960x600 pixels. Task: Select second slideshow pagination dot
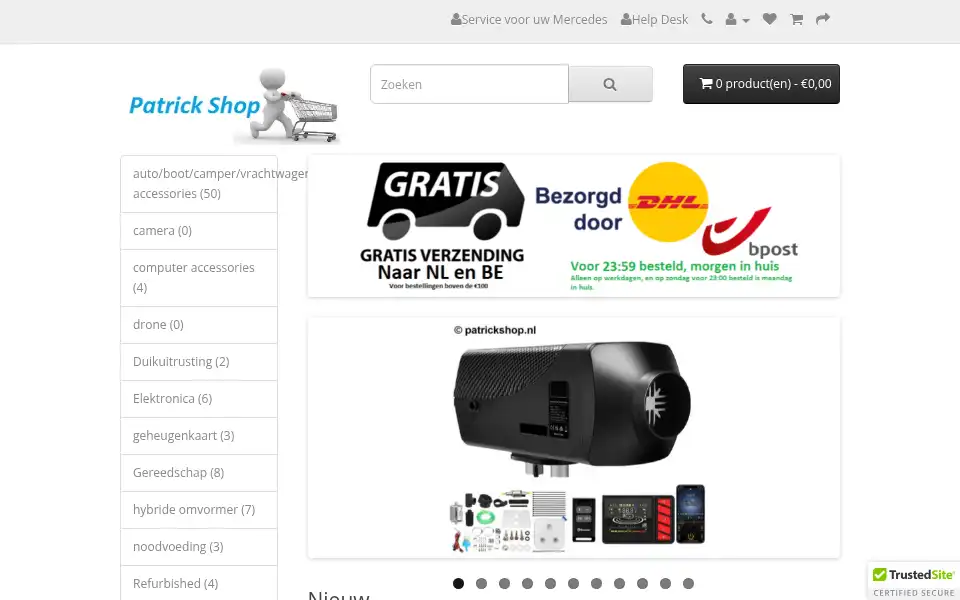[x=481, y=583]
